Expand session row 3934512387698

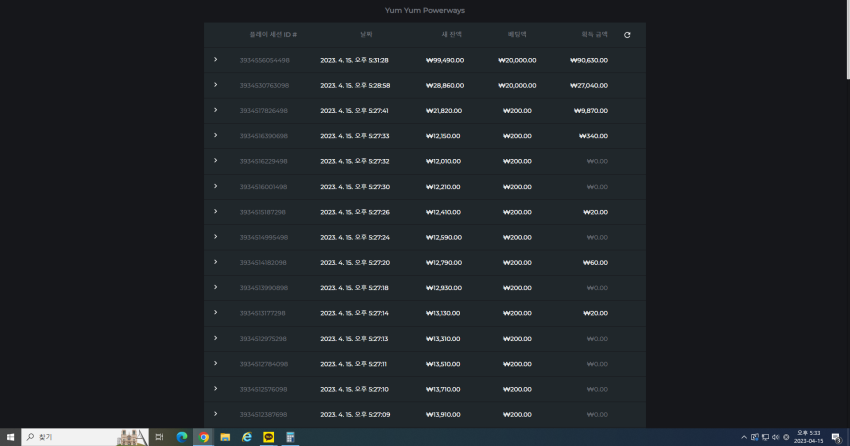click(x=215, y=414)
